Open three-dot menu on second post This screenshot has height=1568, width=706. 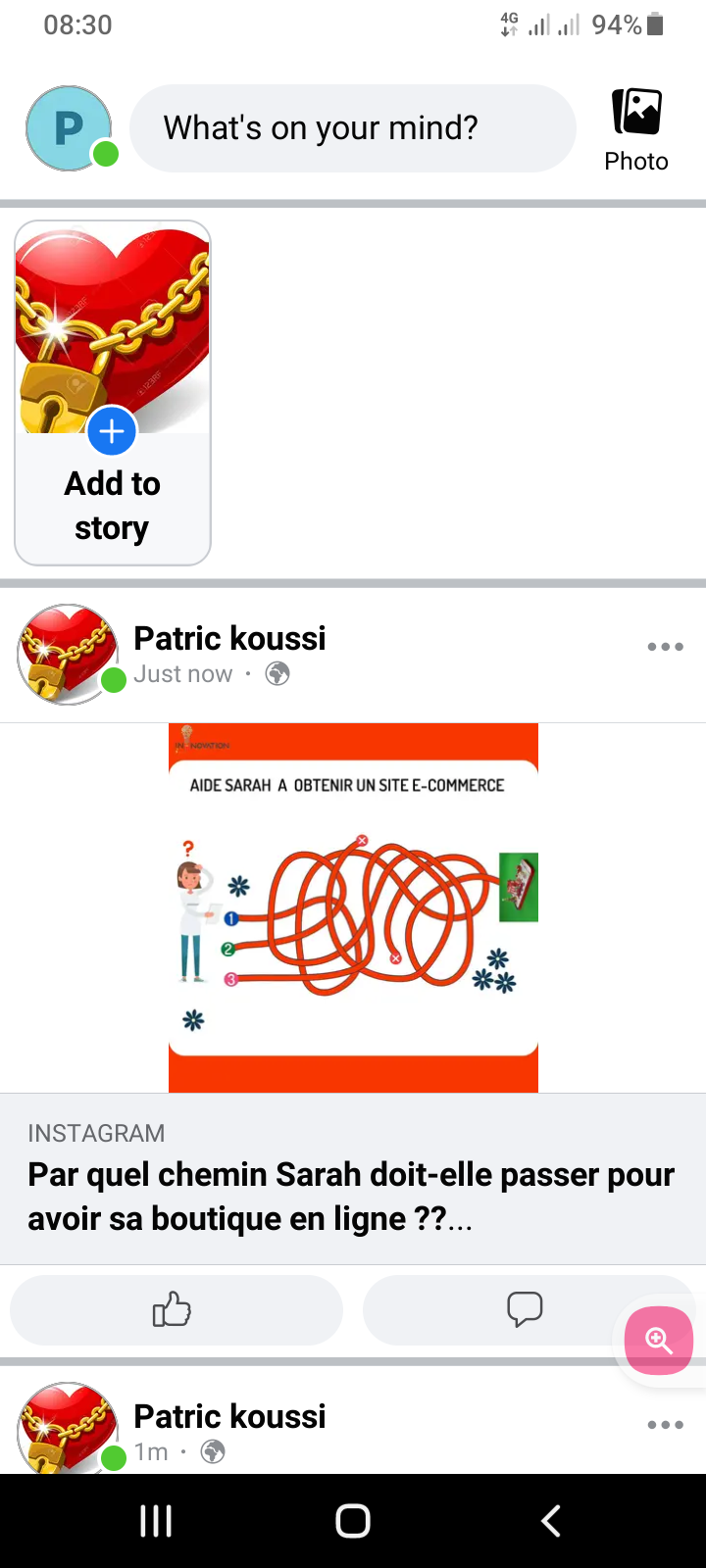(x=665, y=1425)
